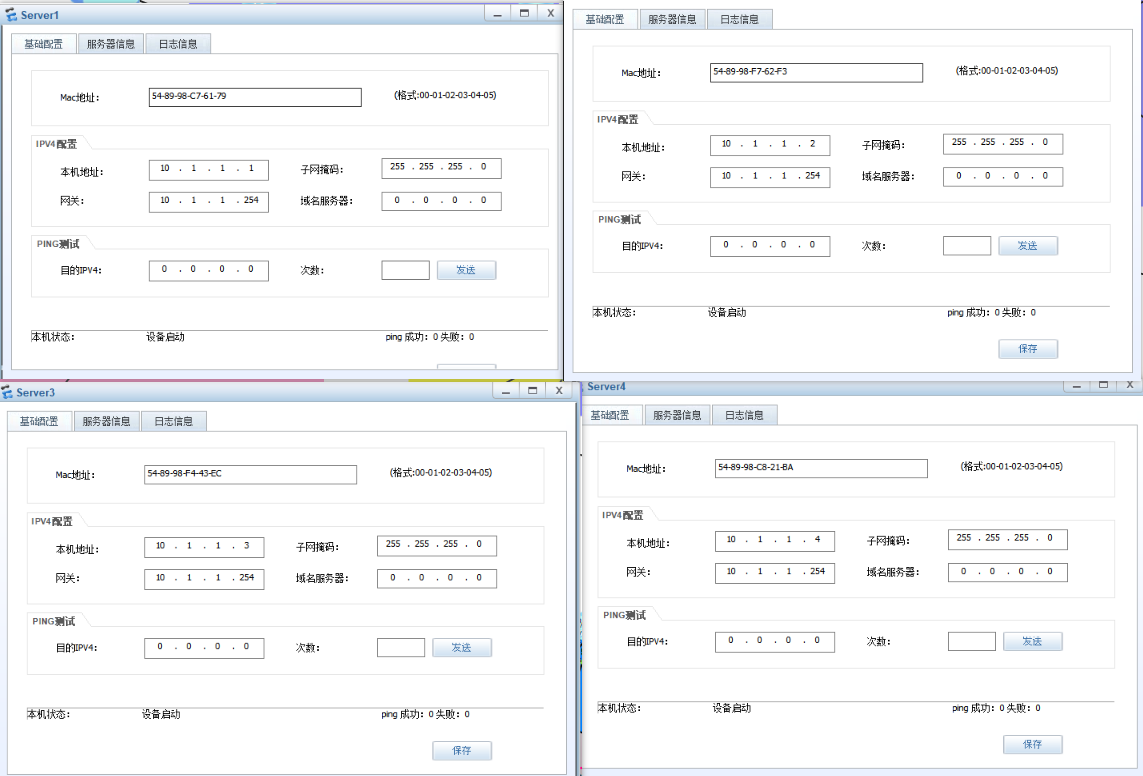Click the Server1 title bar icon
The height and width of the screenshot is (776, 1143).
tap(11, 15)
